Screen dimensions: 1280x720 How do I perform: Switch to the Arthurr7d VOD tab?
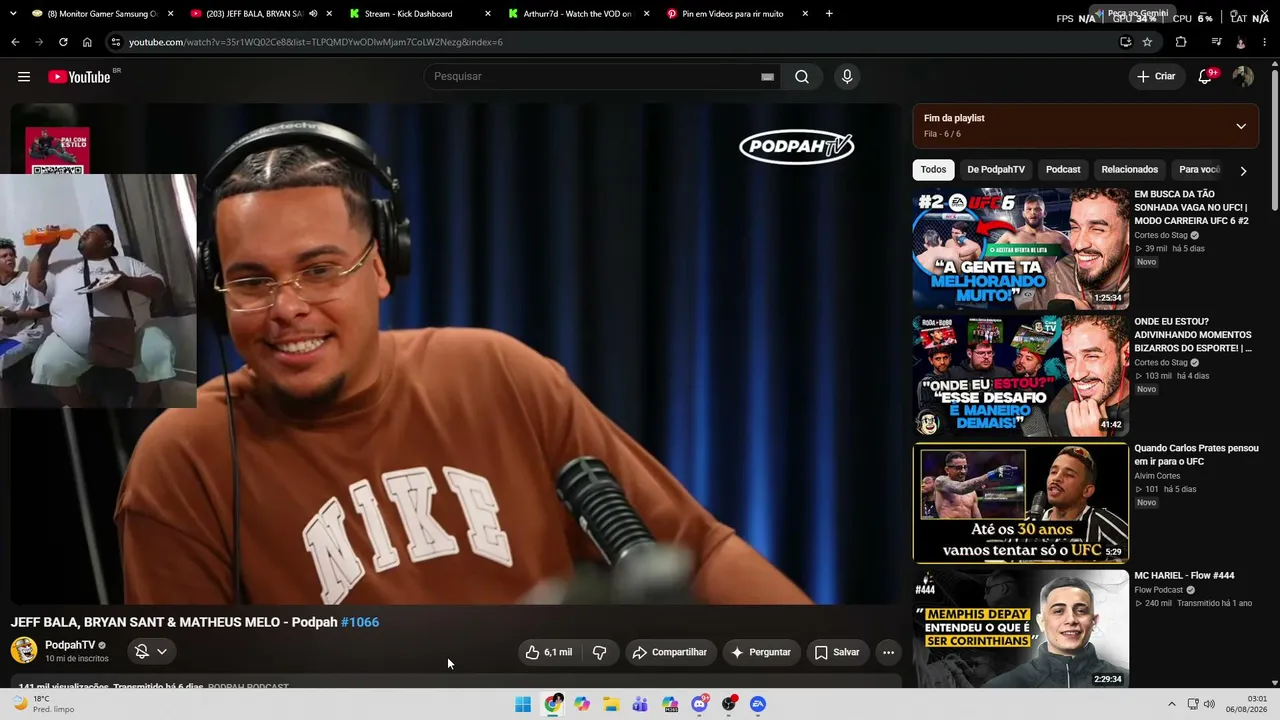(x=578, y=14)
